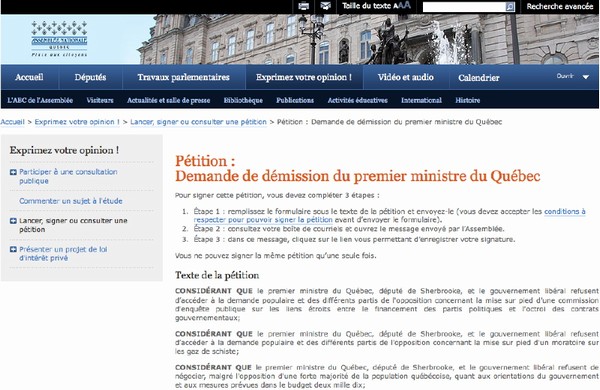The width and height of the screenshot is (600, 390).
Task: Open the Députés menu
Action: tap(90, 77)
